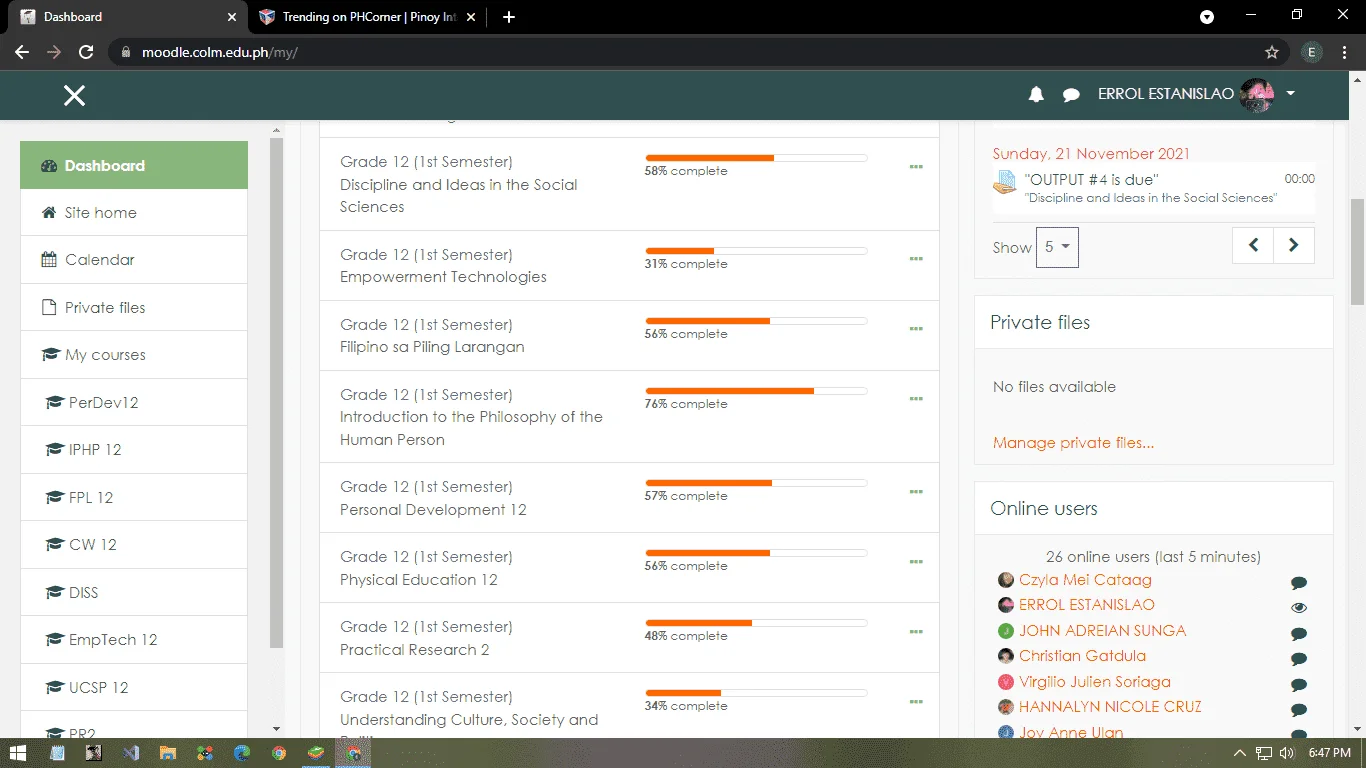Open PerDev12 course in sidebar
Image resolution: width=1366 pixels, height=768 pixels.
pos(134,402)
